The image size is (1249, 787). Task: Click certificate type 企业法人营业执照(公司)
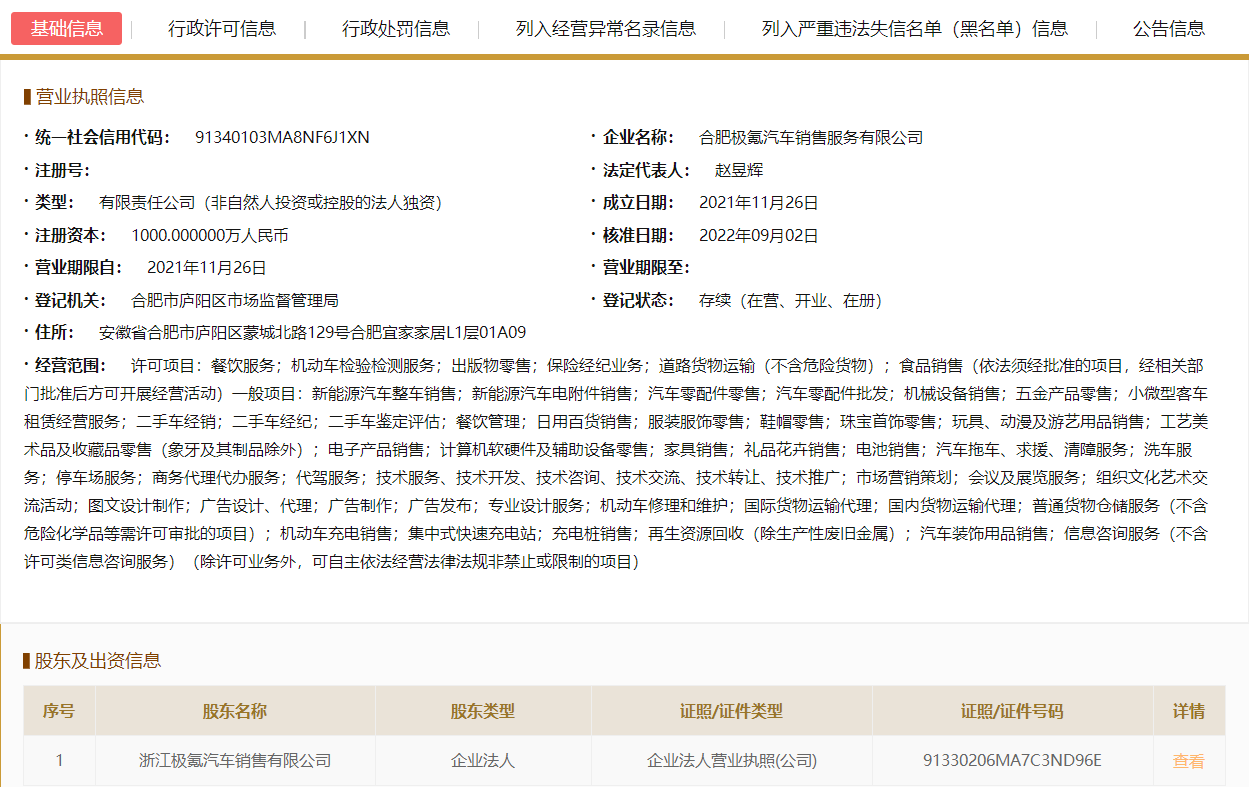coord(732,761)
